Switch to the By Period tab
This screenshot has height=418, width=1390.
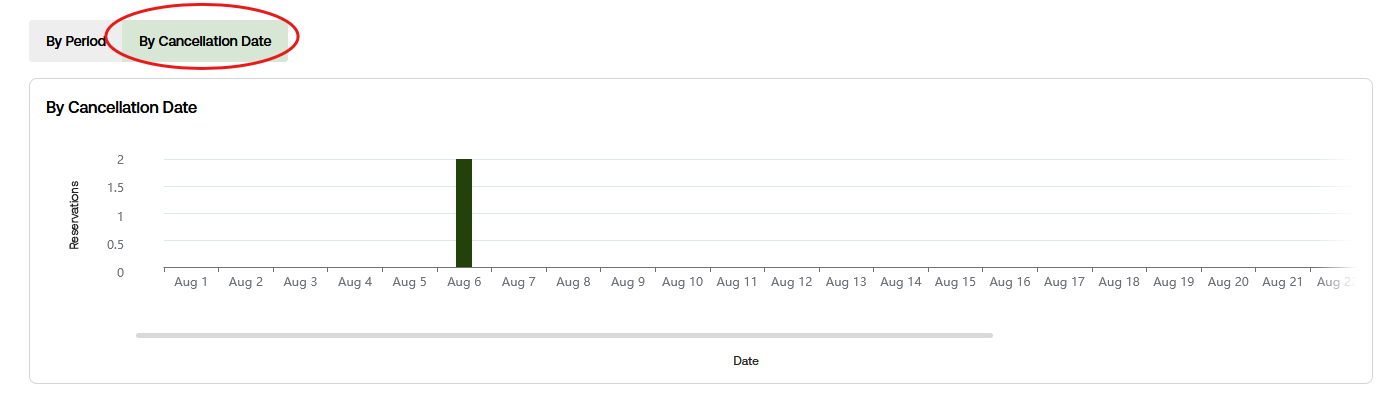[x=76, y=41]
